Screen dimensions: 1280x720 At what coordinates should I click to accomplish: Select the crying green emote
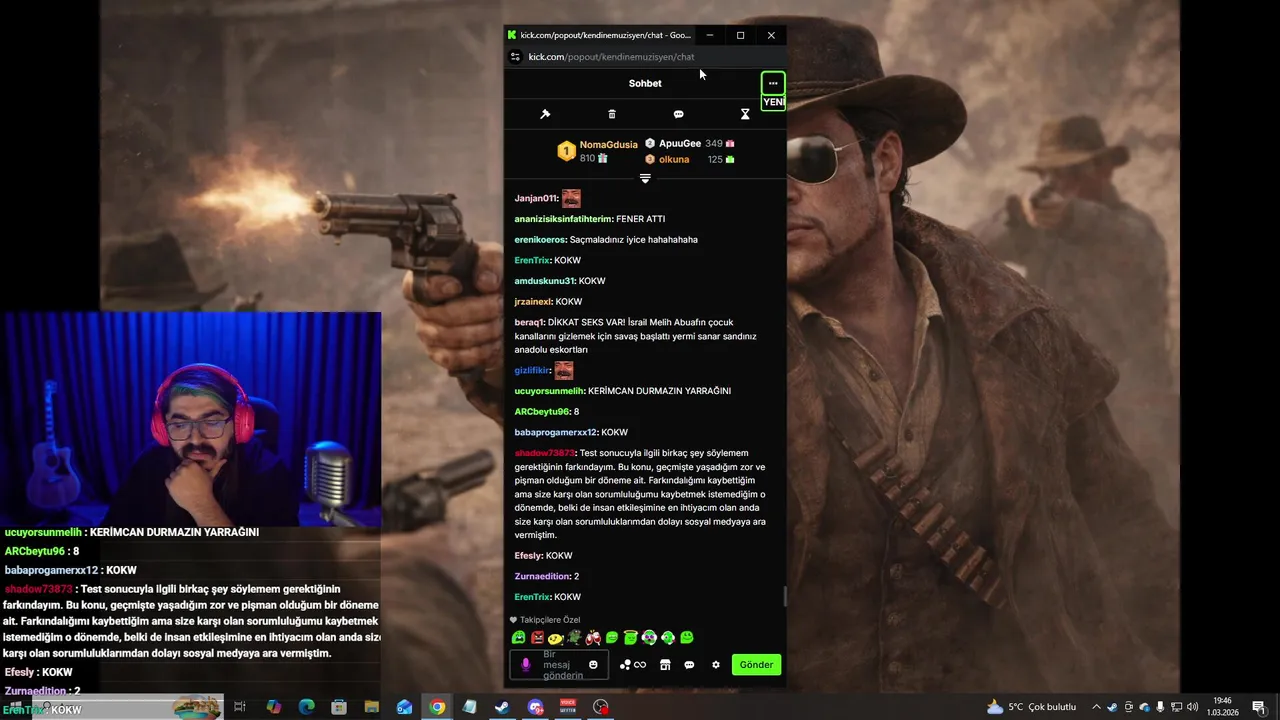pyautogui.click(x=518, y=638)
